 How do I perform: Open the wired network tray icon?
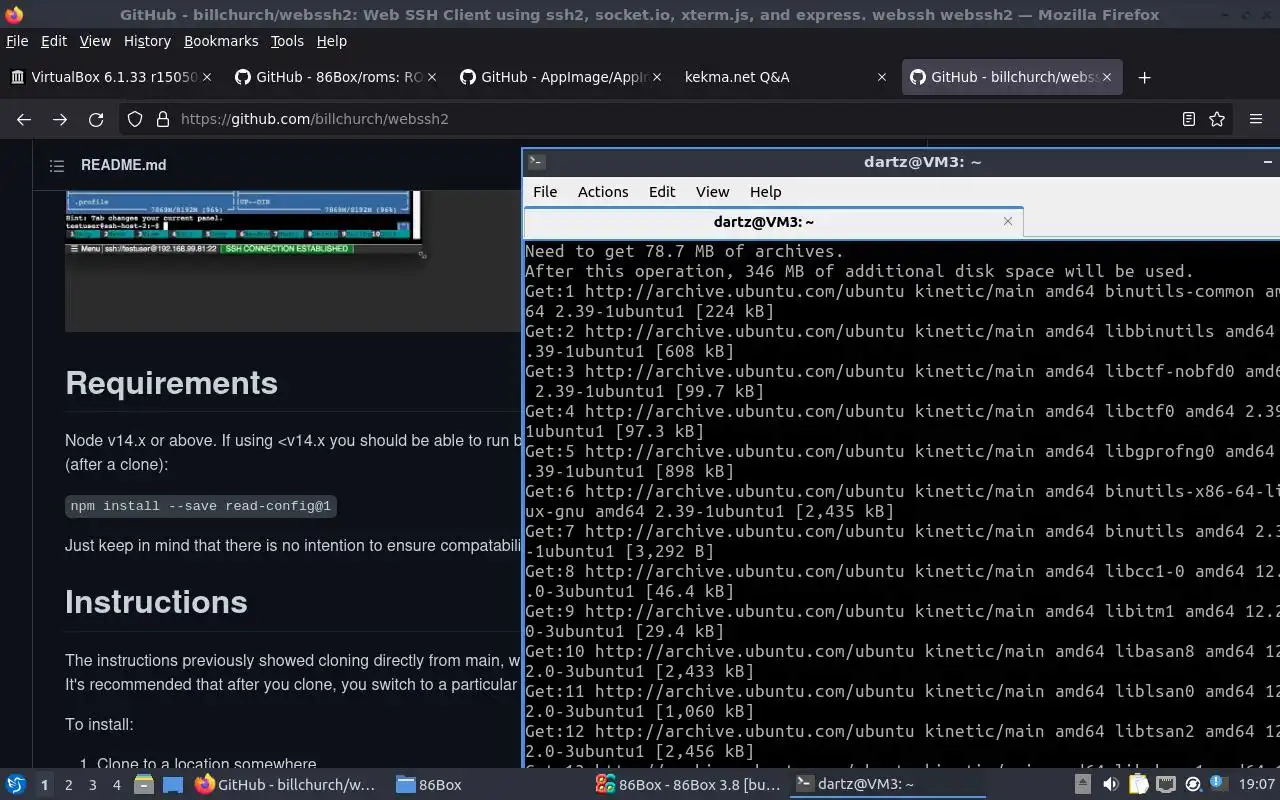tap(1166, 785)
